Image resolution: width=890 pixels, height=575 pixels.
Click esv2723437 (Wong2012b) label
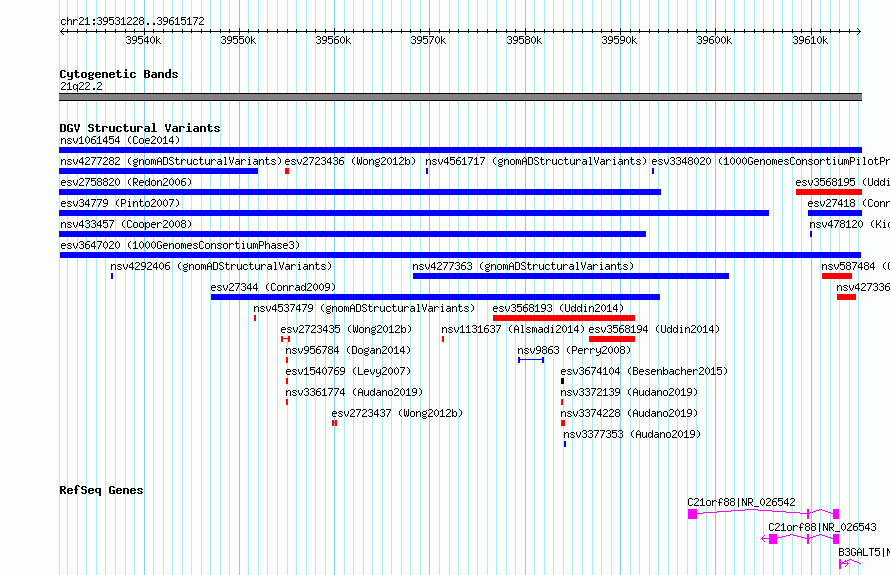pos(397,413)
